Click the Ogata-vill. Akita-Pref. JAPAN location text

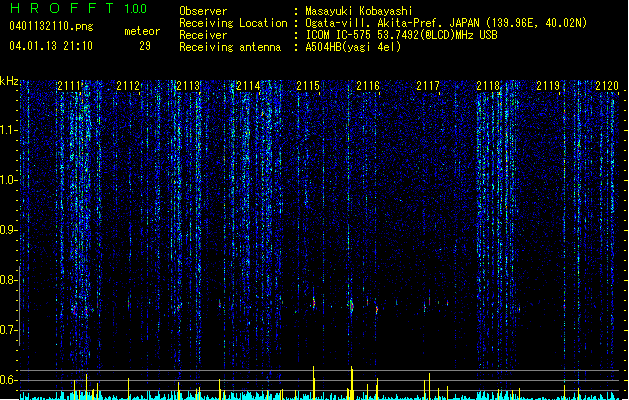(x=446, y=23)
